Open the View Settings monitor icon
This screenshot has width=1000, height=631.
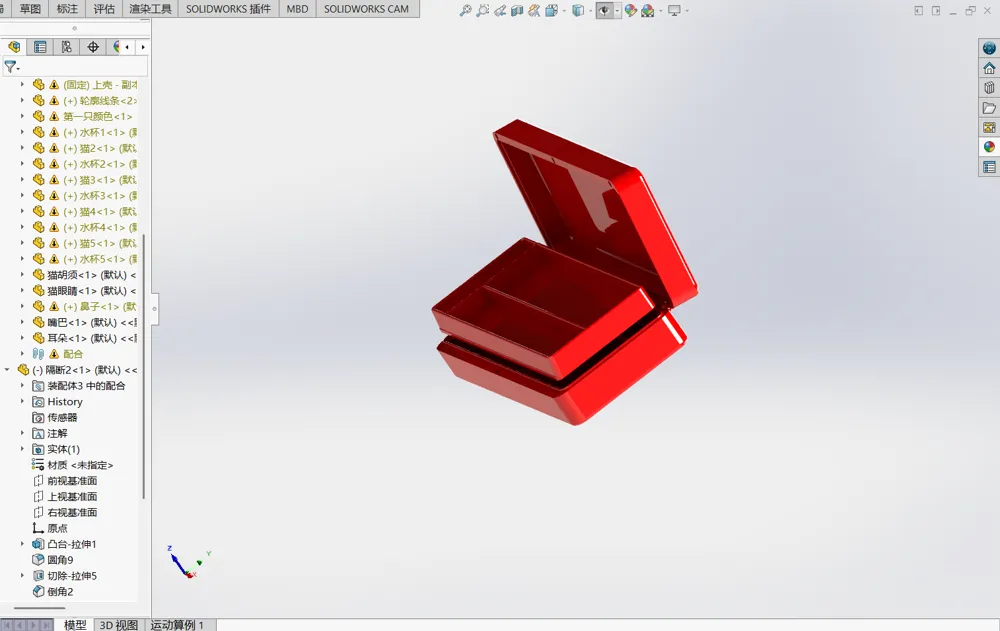(674, 10)
